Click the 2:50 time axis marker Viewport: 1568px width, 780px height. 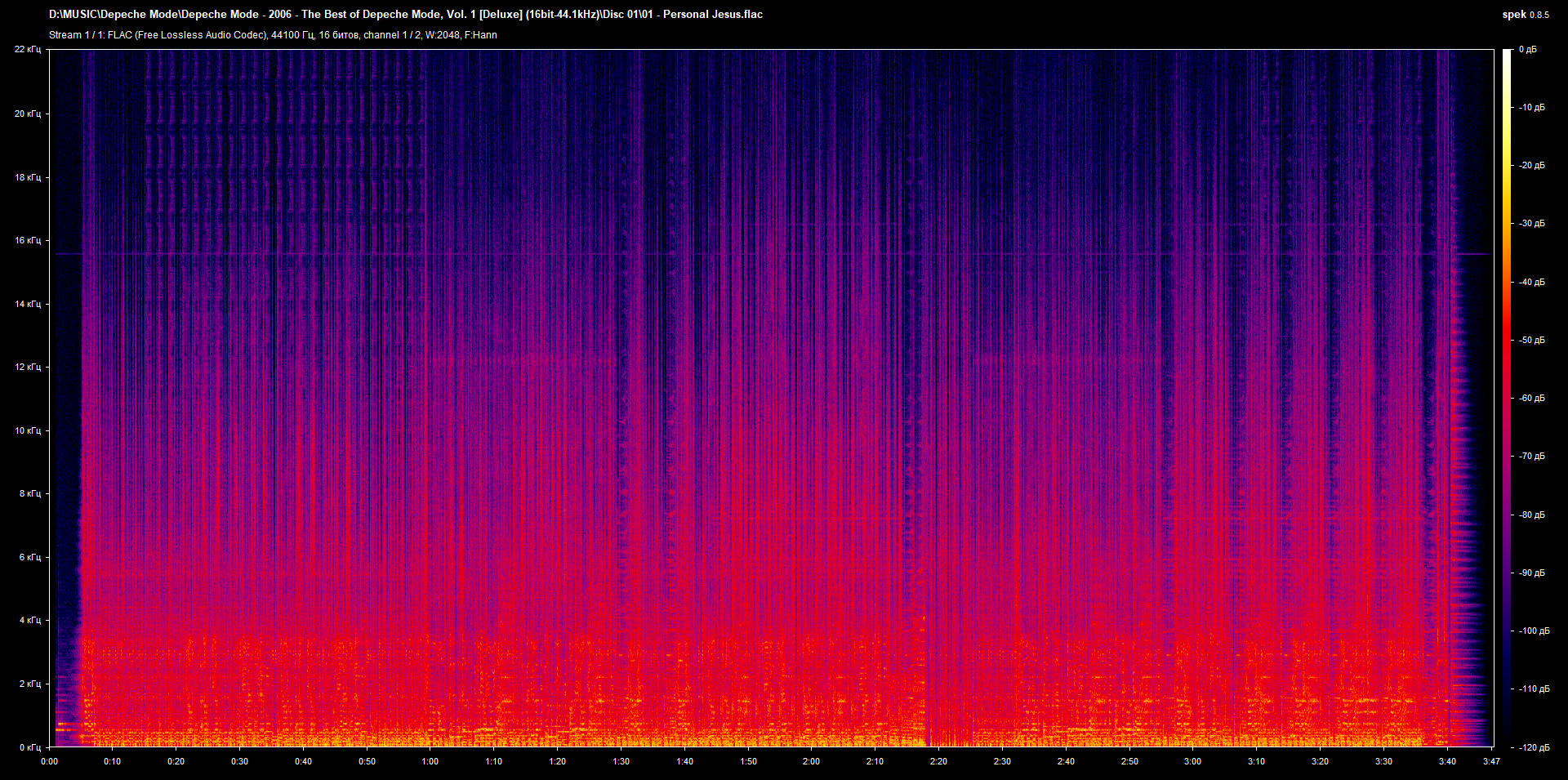tap(1129, 761)
